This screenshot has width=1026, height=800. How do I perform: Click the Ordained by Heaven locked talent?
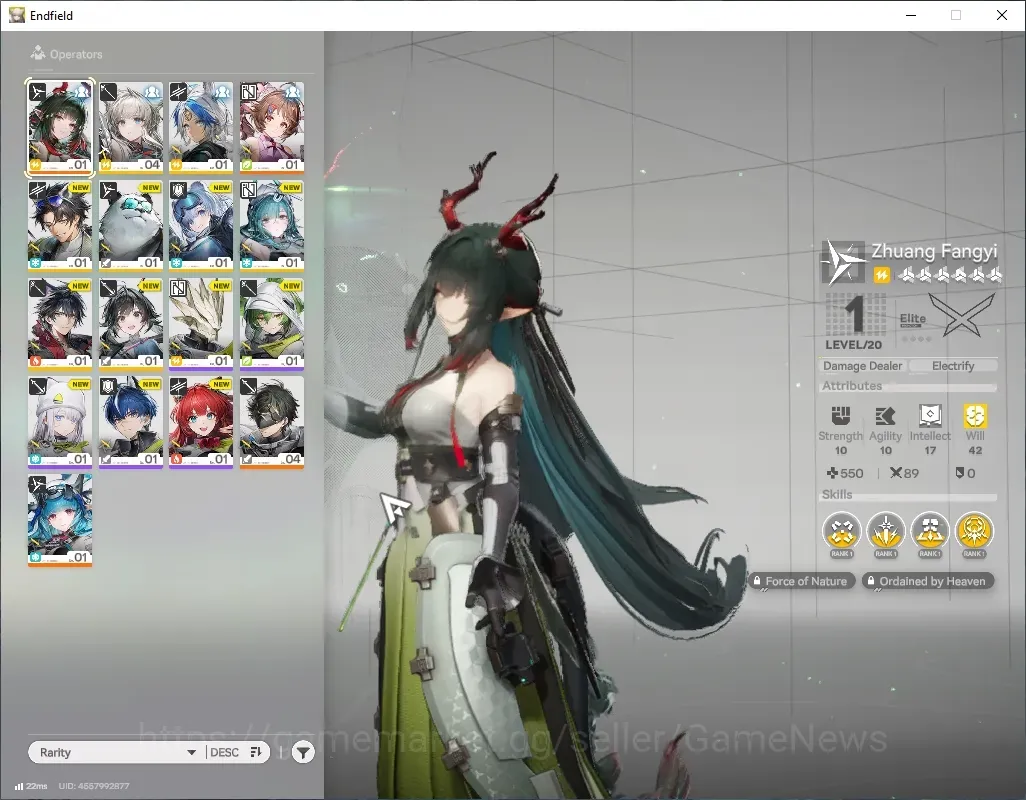point(928,581)
